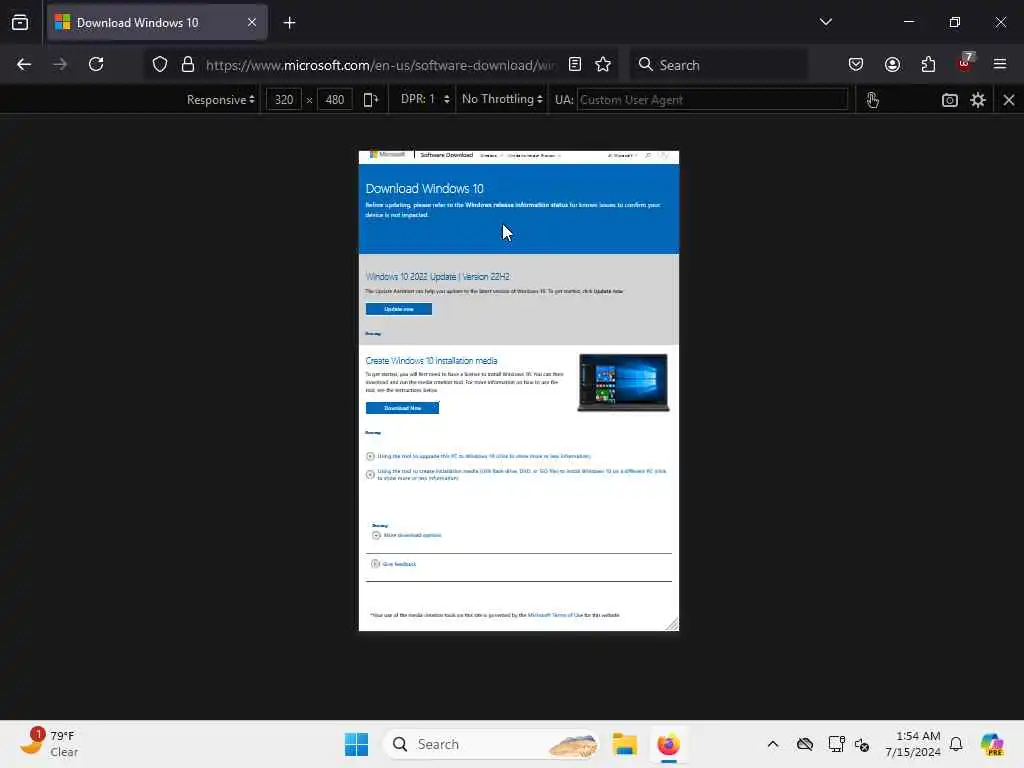1024x768 pixels.
Task: Click the microsoft.com URL address field
Action: 381,65
